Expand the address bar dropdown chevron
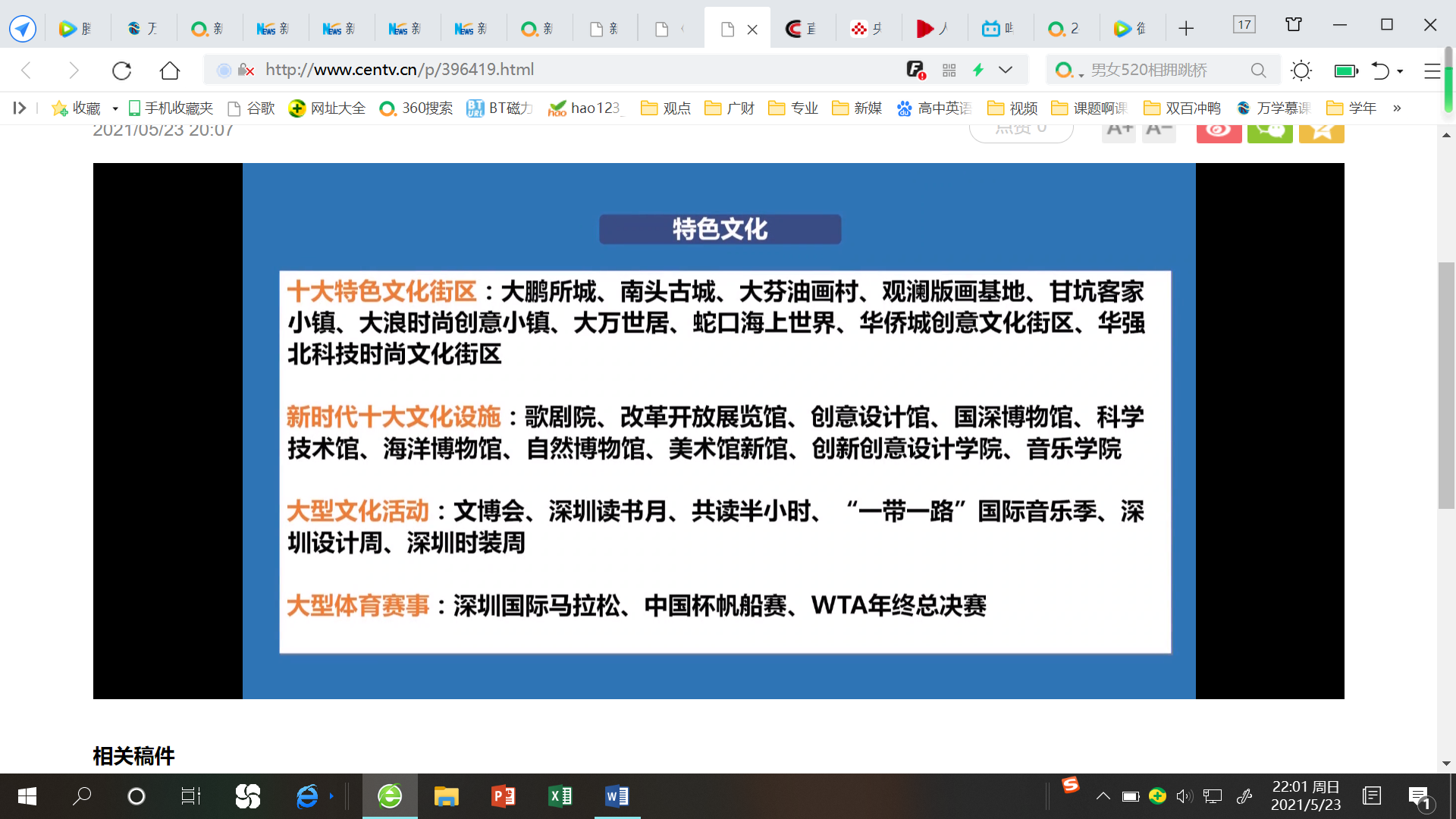This screenshot has width=1456, height=819. [1006, 71]
